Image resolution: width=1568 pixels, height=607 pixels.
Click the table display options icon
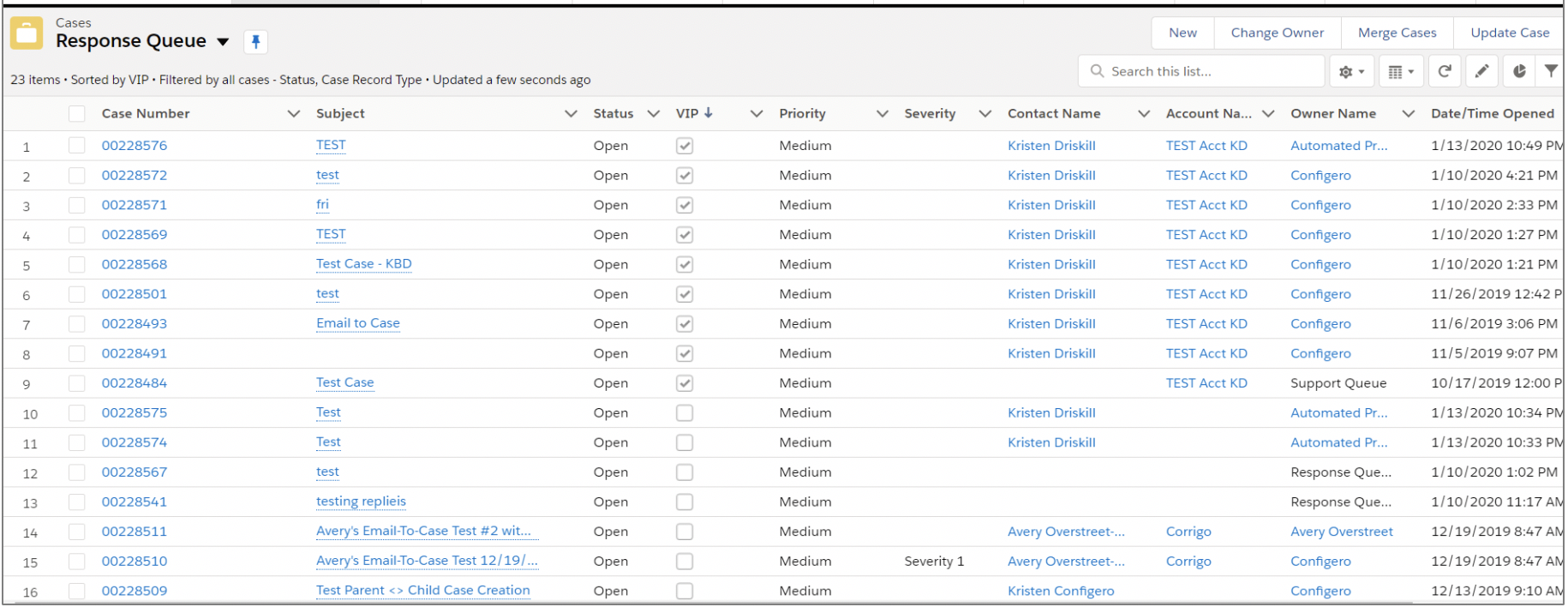[x=1400, y=72]
